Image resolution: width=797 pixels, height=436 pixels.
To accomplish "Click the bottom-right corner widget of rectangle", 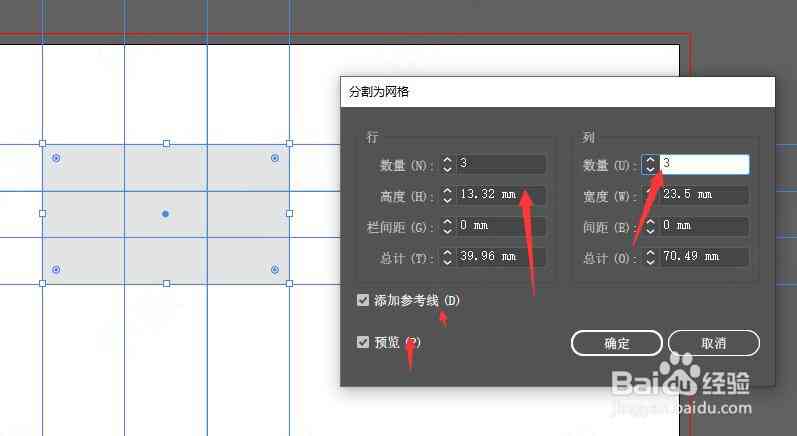I will pos(274,269).
